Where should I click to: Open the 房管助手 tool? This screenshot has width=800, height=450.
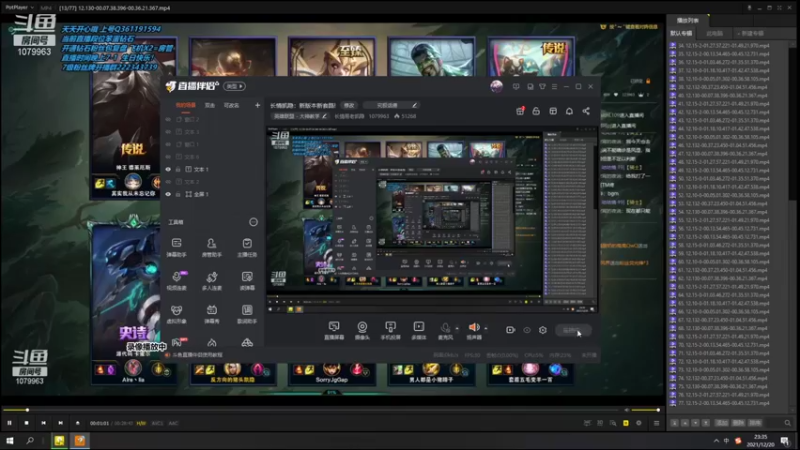click(x=212, y=247)
